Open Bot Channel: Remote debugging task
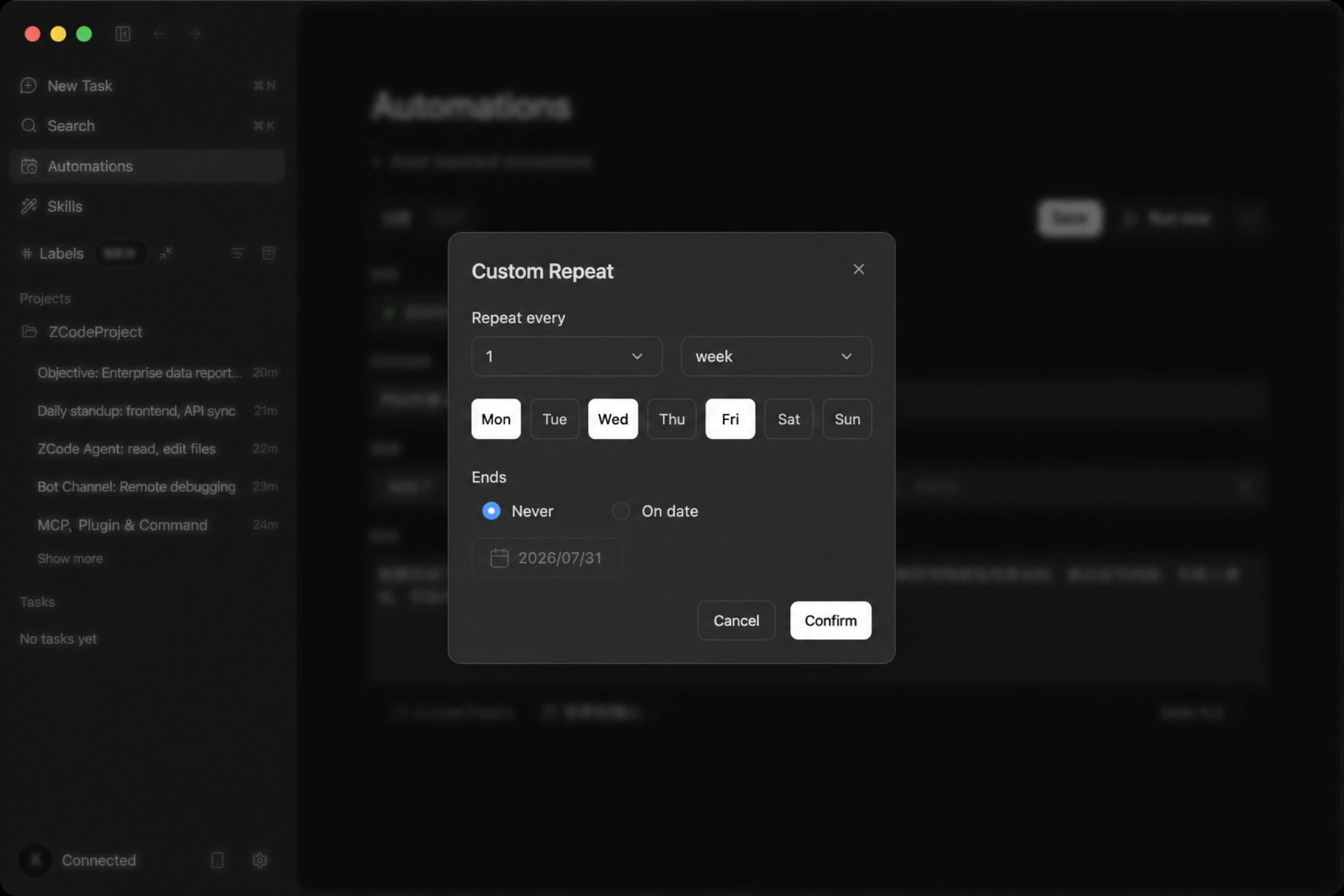1344x896 pixels. point(147,487)
